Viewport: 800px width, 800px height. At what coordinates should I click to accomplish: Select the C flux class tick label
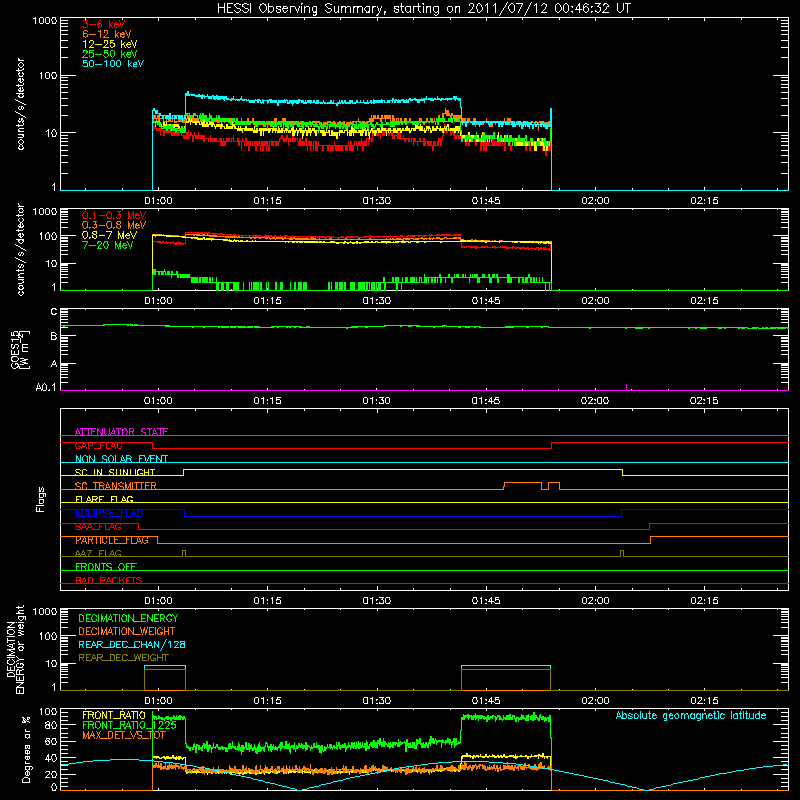(54, 312)
